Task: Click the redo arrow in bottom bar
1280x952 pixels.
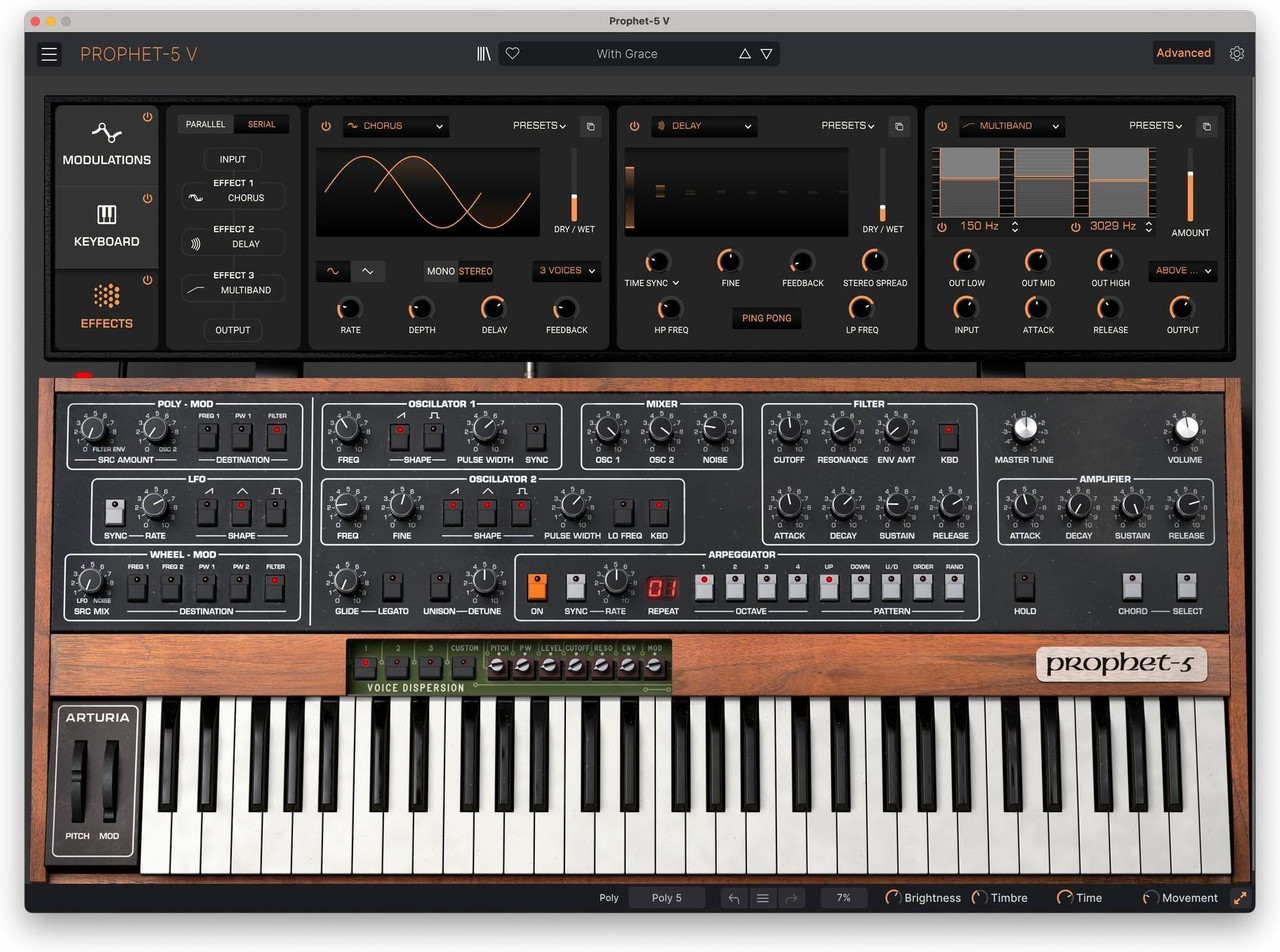Action: coord(791,898)
